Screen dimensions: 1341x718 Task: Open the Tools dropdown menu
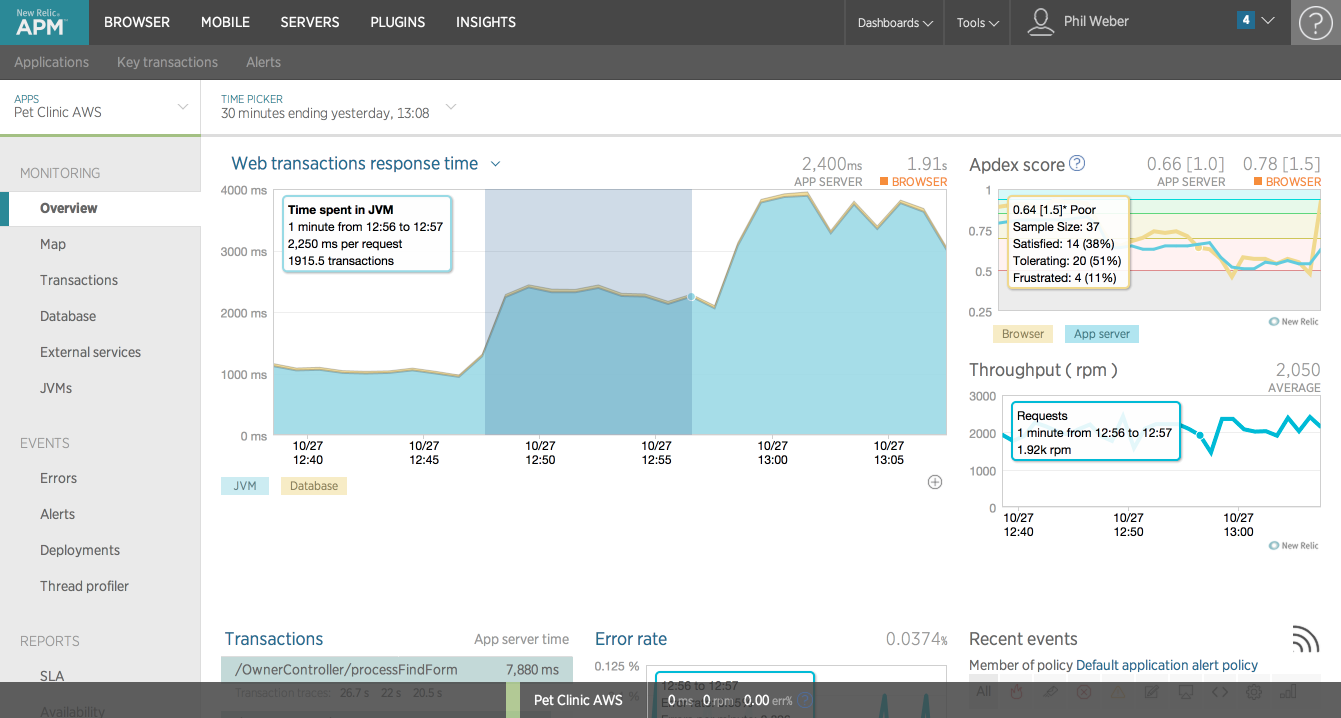coord(977,22)
